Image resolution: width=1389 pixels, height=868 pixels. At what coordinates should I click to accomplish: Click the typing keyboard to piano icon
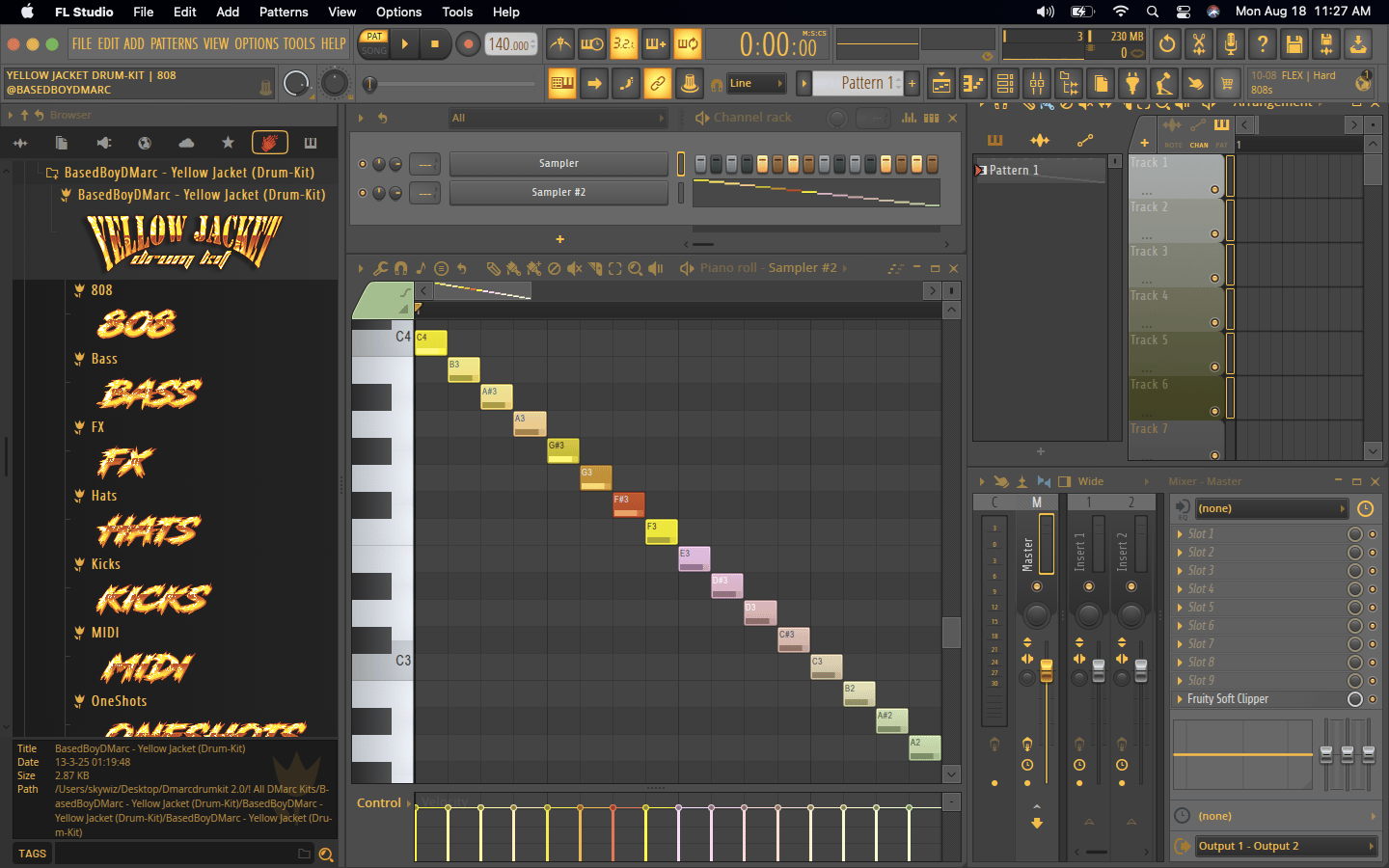click(x=562, y=84)
